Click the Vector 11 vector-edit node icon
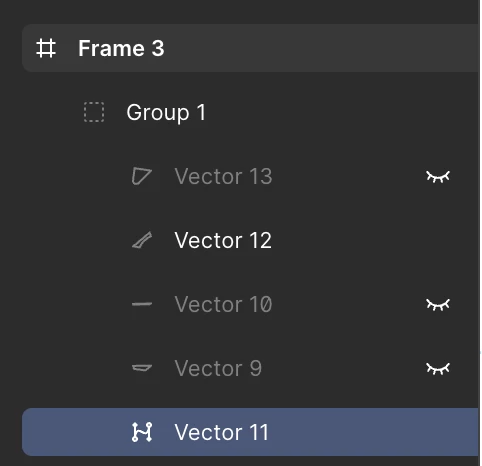482x466 pixels. click(x=142, y=432)
